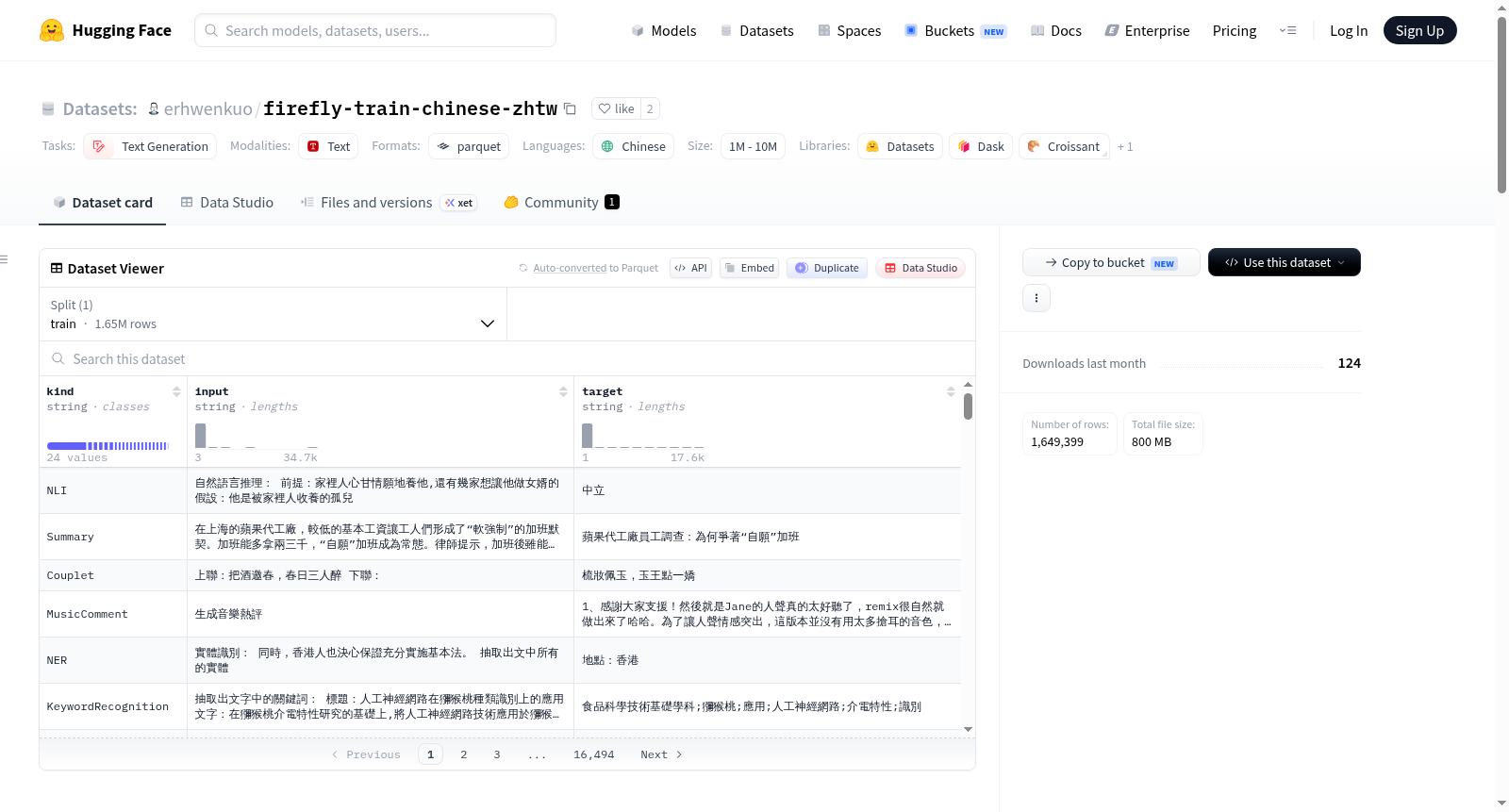Open the Community tab
Screen dimensions: 1509x812
coord(561,202)
